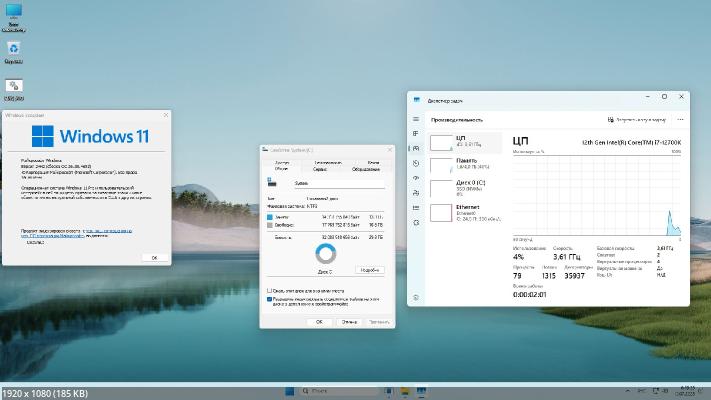Close the disk properties dialog
This screenshot has width=711, height=400.
(390, 150)
